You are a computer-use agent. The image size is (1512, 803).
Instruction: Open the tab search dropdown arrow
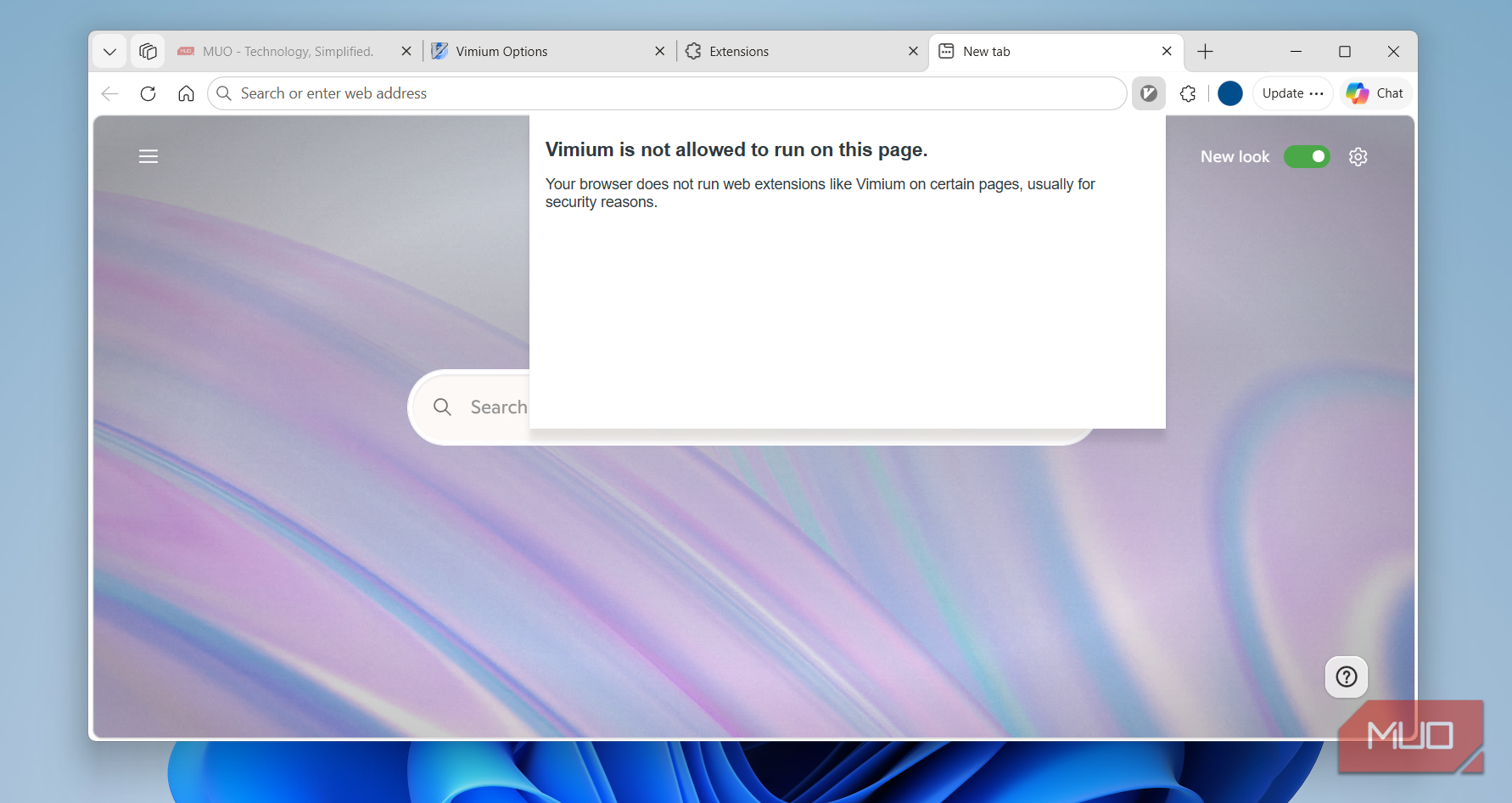pyautogui.click(x=109, y=52)
